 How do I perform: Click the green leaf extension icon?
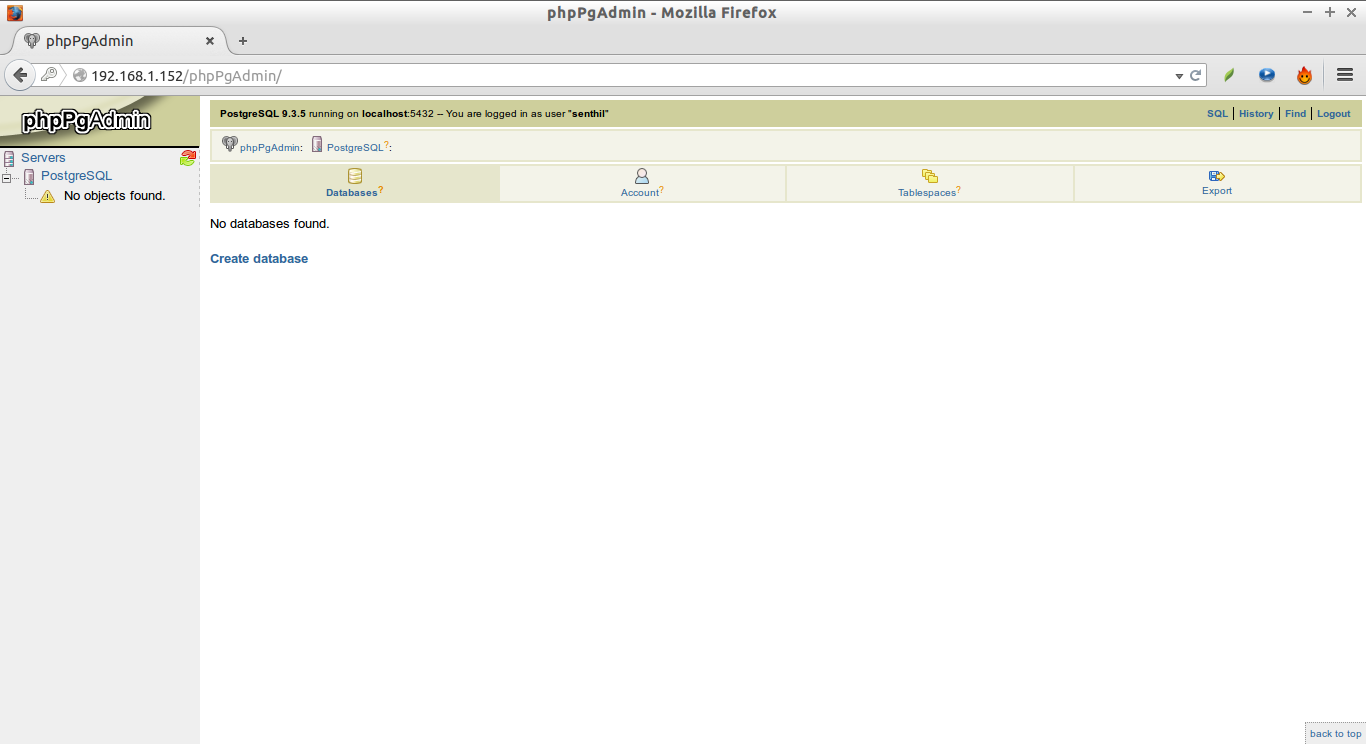1230,75
